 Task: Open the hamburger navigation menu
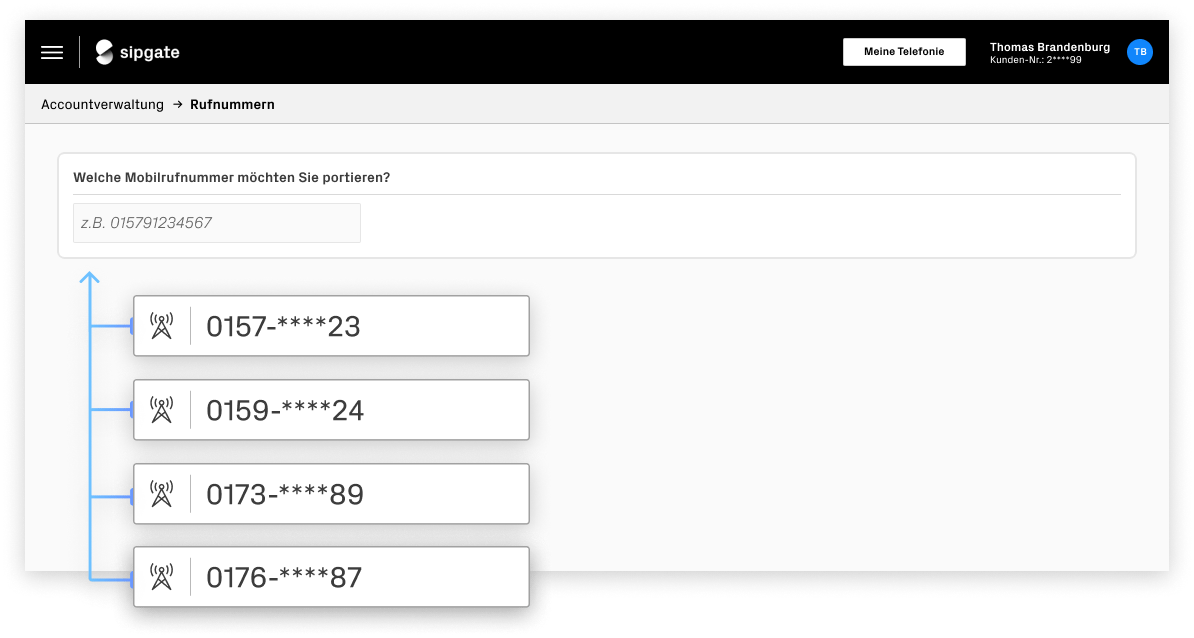[52, 53]
